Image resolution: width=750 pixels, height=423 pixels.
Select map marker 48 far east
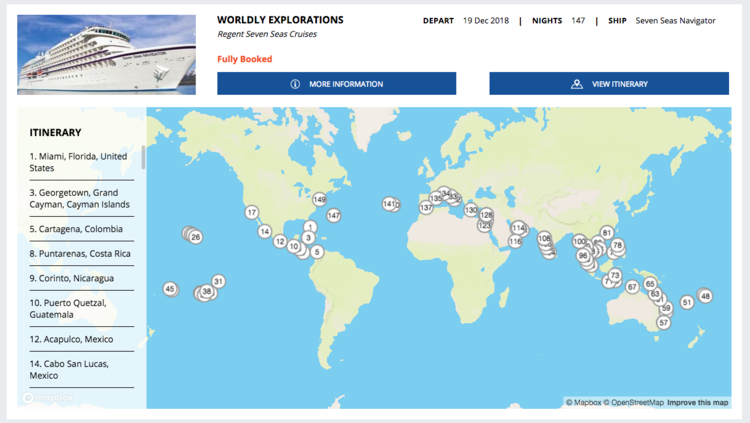pos(706,296)
